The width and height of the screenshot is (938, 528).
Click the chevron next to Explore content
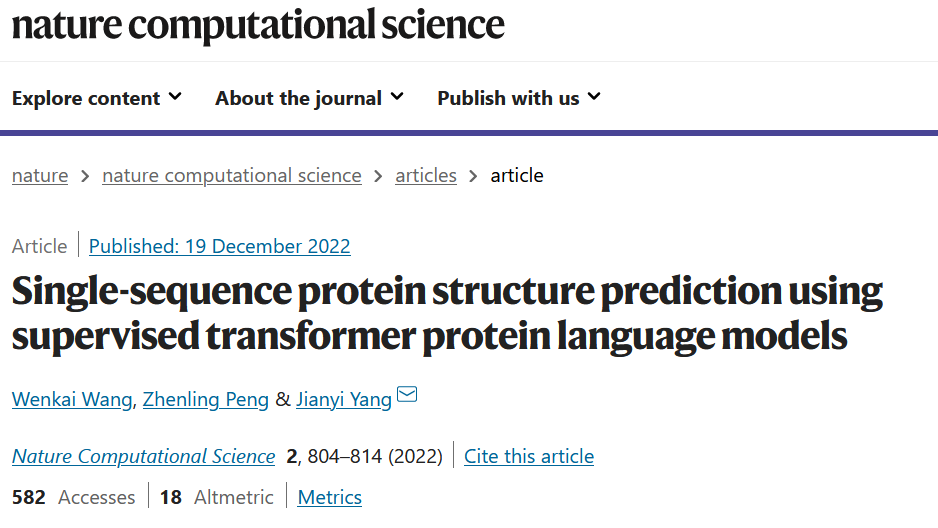pyautogui.click(x=176, y=97)
